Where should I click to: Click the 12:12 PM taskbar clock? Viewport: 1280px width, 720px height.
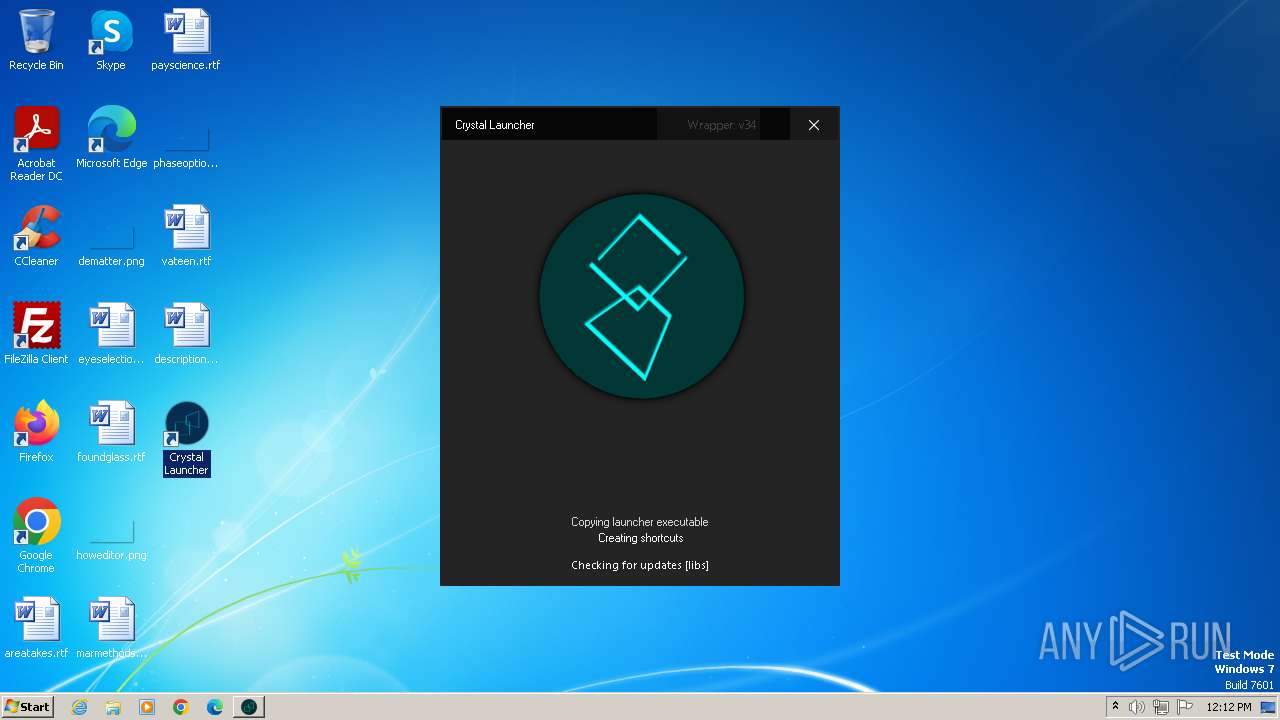[x=1229, y=707]
